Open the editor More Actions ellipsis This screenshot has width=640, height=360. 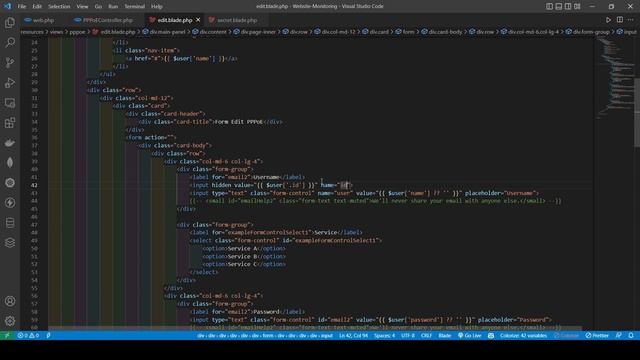pyautogui.click(x=631, y=20)
